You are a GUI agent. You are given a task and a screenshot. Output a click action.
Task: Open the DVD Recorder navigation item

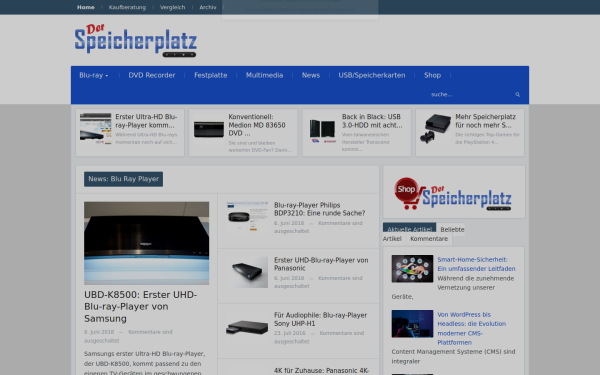click(x=152, y=75)
